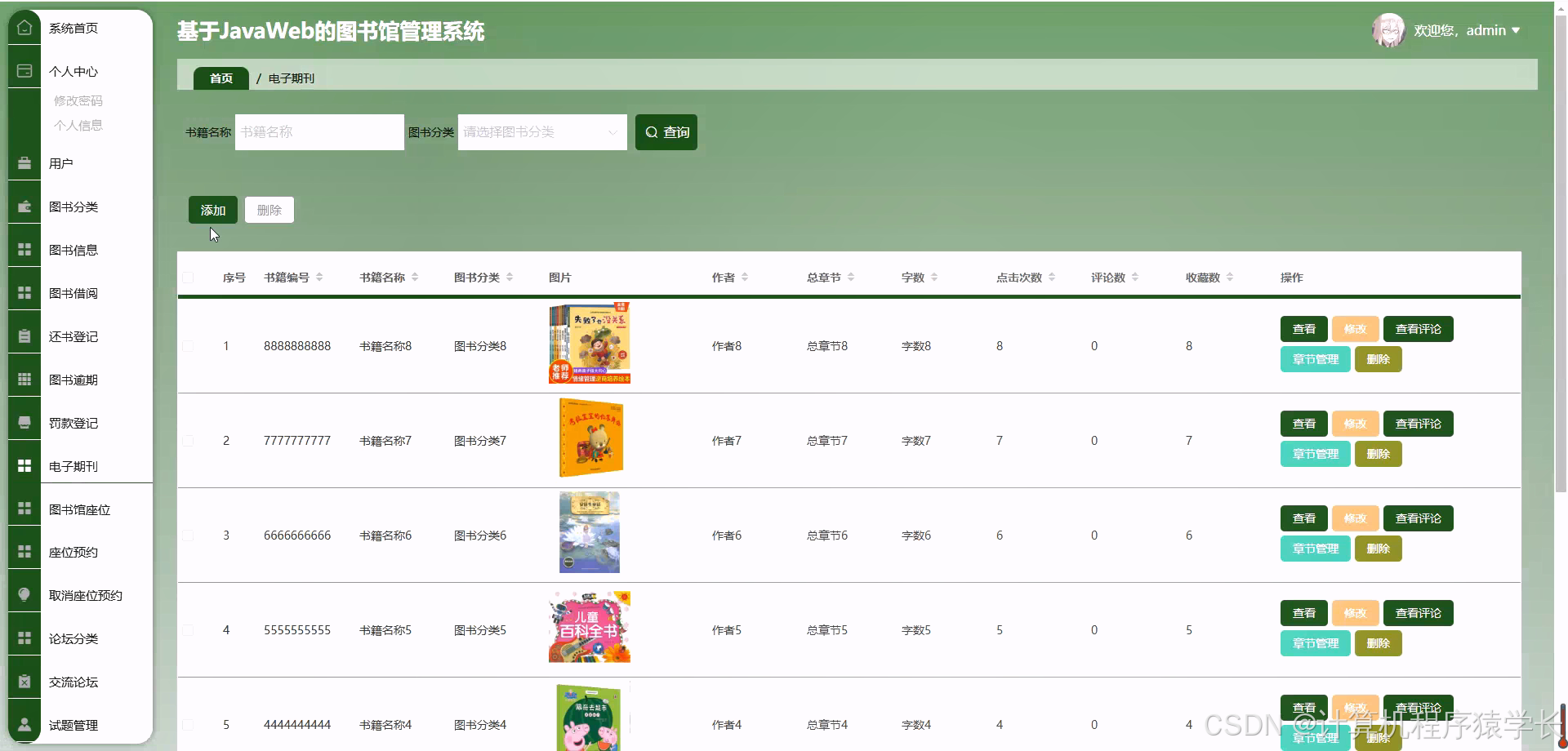Click the admin avatar picture
This screenshot has height=751, width=1568.
pos(1388,30)
